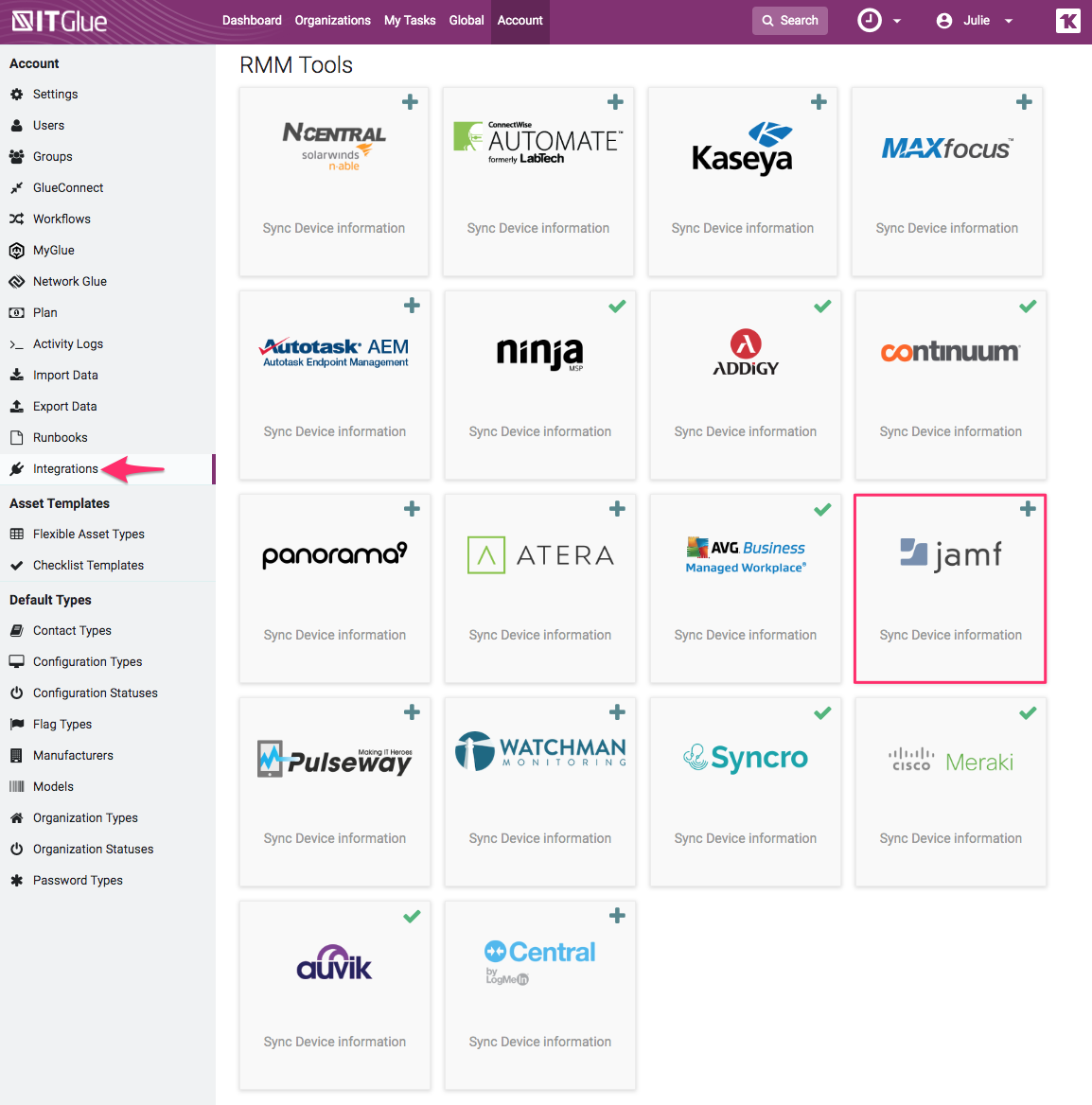Screen dimensions: 1092x1105
Task: Click the Kaseya K icon in header
Action: click(1068, 21)
